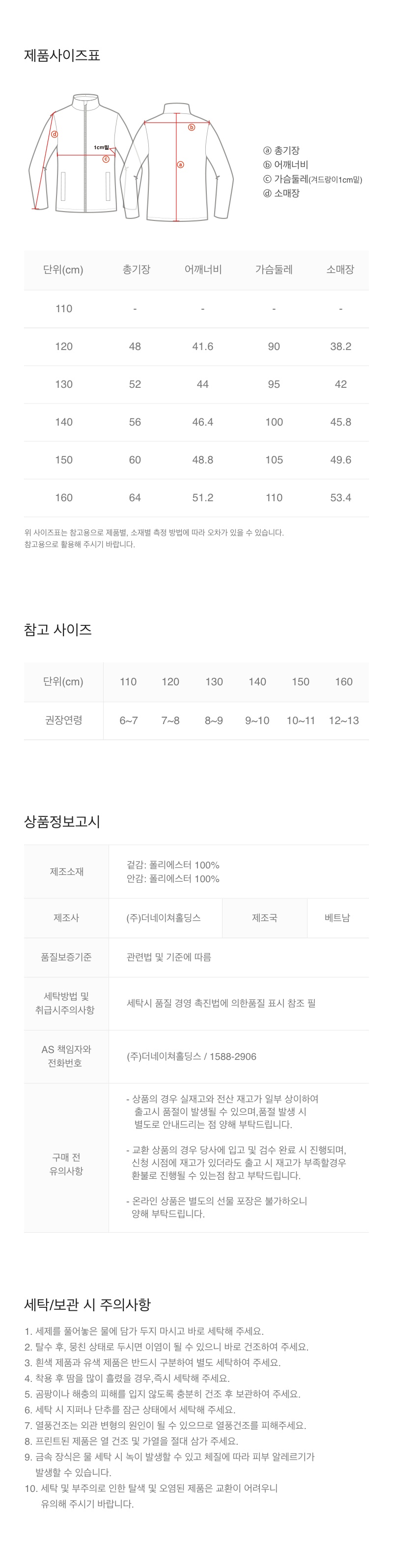This screenshot has height=1568, width=393.
Task: Click the red ⓓ sleeve marker on front jacket
Action: (54, 135)
